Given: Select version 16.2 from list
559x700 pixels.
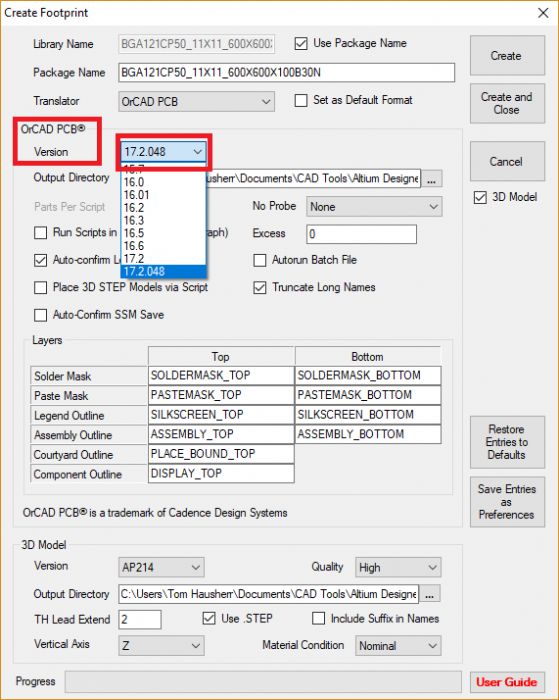Looking at the screenshot, I should [163, 208].
